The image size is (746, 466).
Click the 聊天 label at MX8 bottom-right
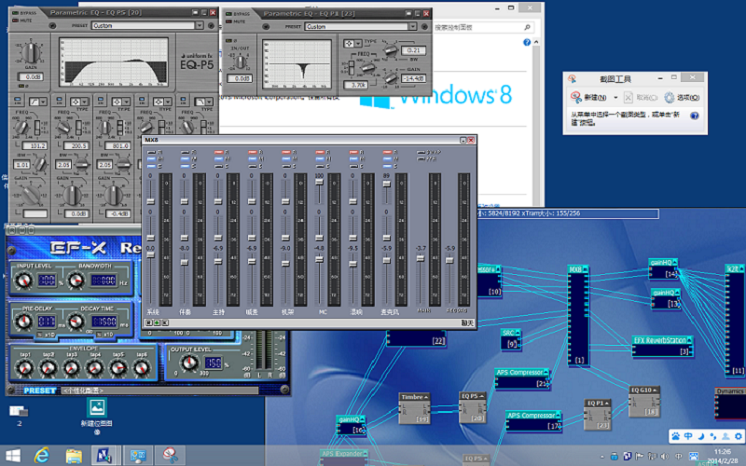click(x=468, y=323)
